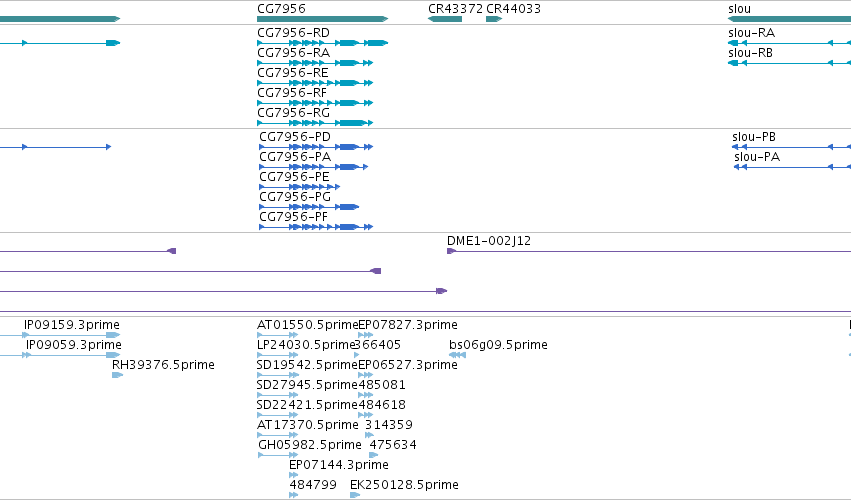
Task: Select EST AT17370.5prime
Action: [x=308, y=425]
